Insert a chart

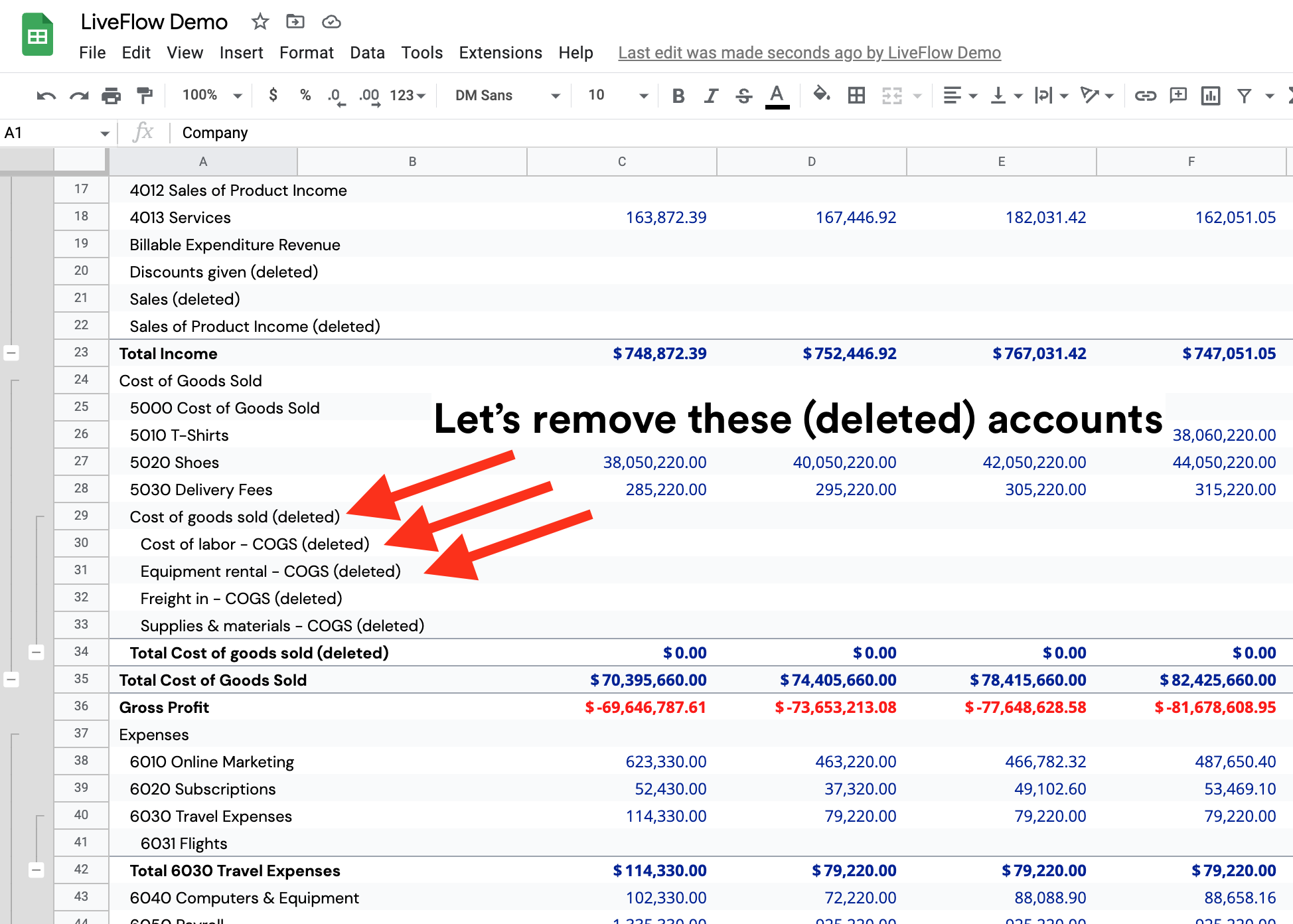pyautogui.click(x=1211, y=96)
